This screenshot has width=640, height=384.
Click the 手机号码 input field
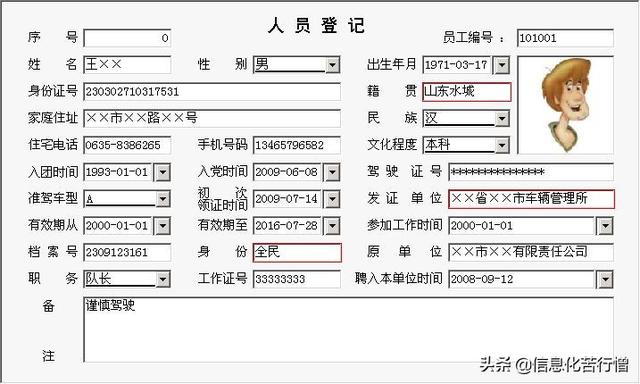(x=296, y=145)
